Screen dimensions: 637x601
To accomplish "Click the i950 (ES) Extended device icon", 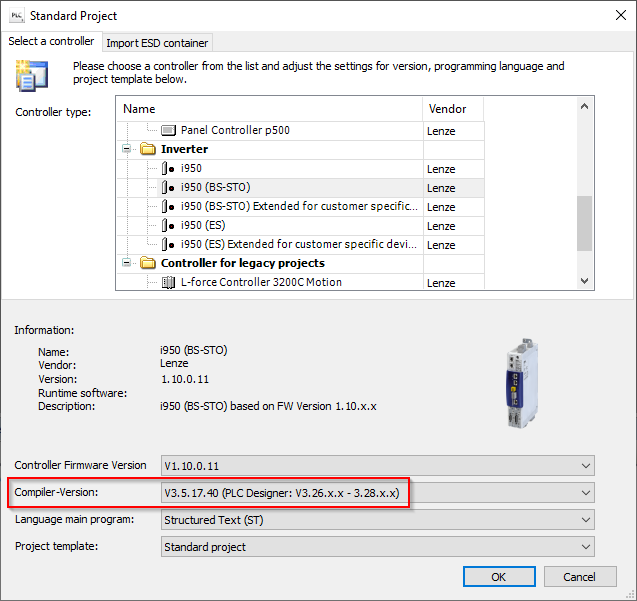I will tap(168, 244).
